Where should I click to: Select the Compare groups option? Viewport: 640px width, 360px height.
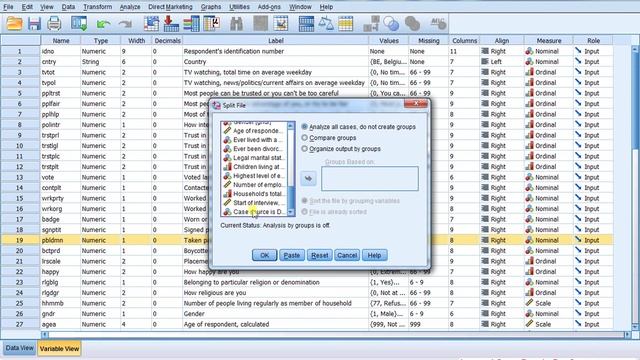329,138
